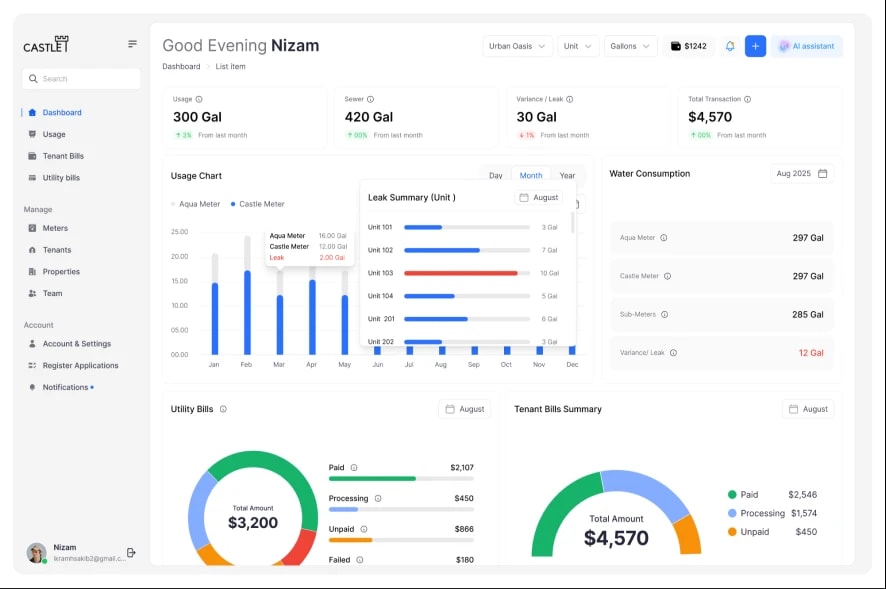Screen dimensions: 886x589
Task: Click the green Paid progress bar
Action: [372, 479]
